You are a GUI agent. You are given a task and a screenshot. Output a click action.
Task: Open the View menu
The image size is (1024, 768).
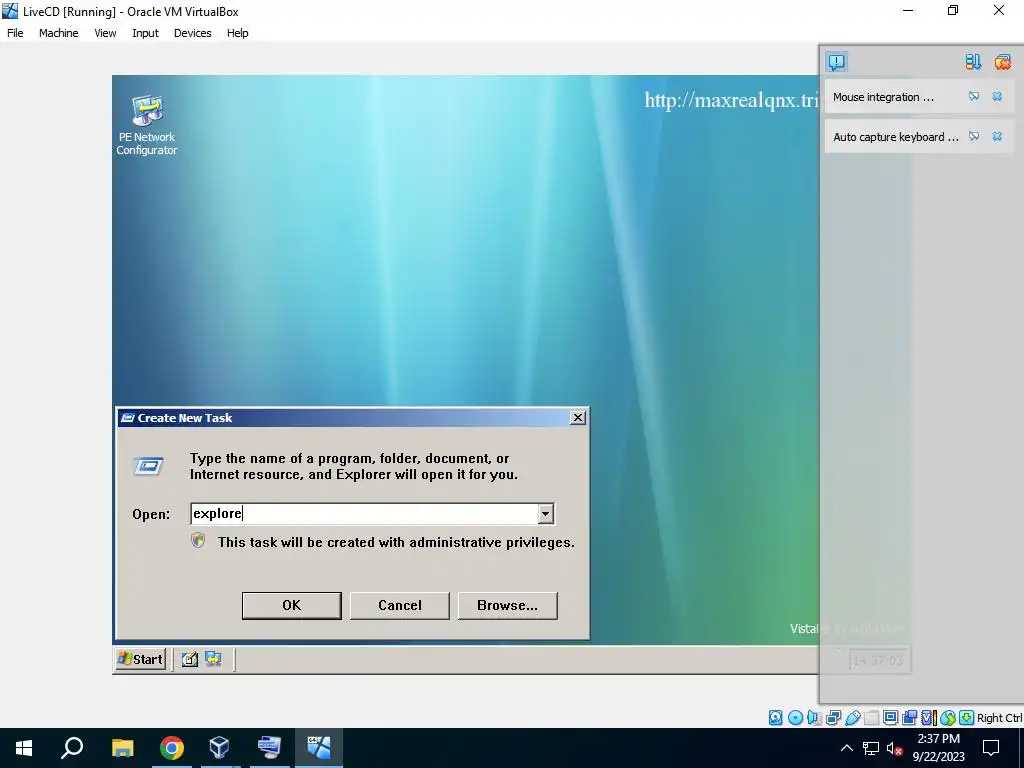[x=105, y=33]
